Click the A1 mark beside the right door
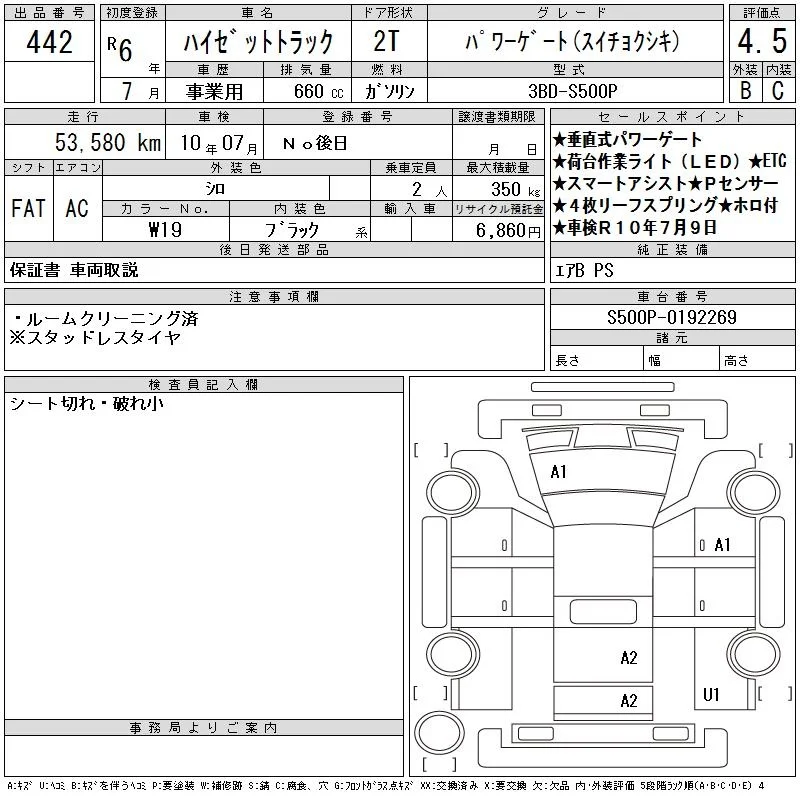The image size is (800, 800). point(722,545)
